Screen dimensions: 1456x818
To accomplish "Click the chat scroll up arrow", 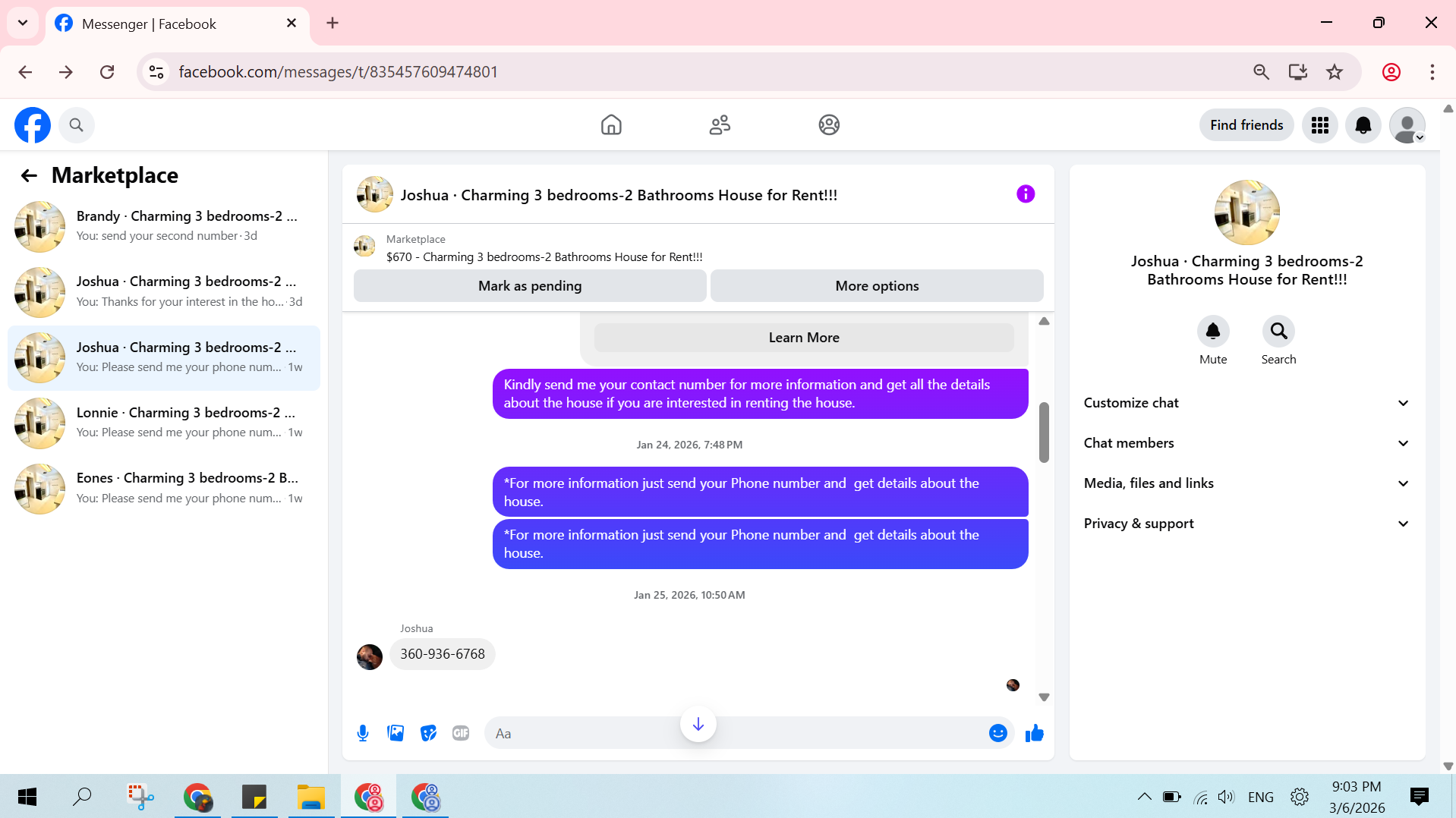I will 1044,321.
